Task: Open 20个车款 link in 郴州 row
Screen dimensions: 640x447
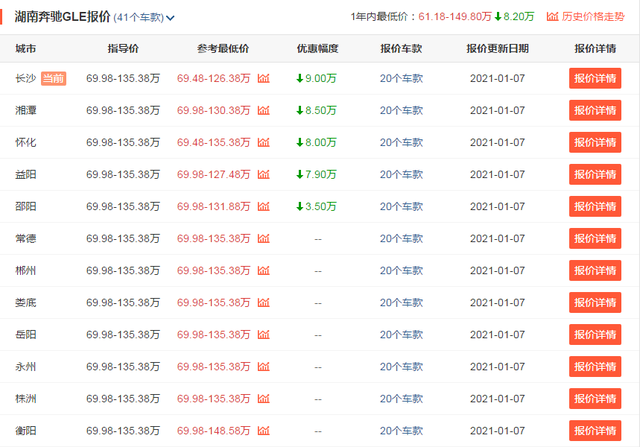Action: pyautogui.click(x=401, y=270)
